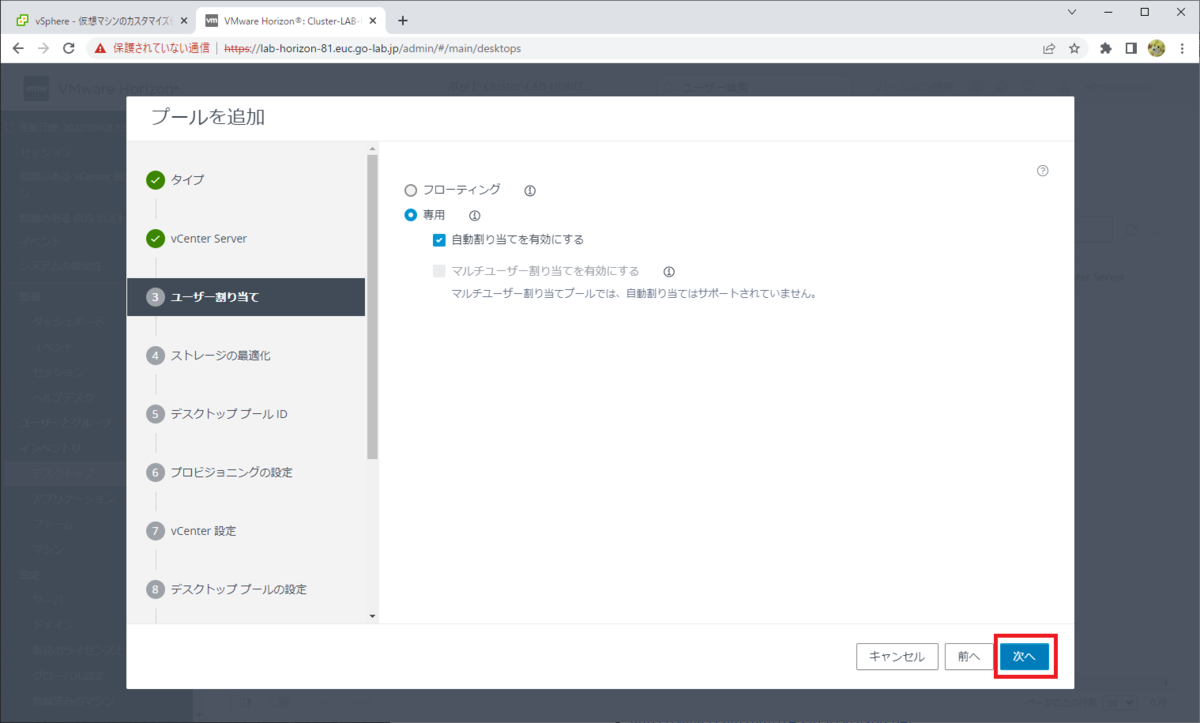The width and height of the screenshot is (1200, 723).
Task: Click the キャンセル button
Action: 897,656
